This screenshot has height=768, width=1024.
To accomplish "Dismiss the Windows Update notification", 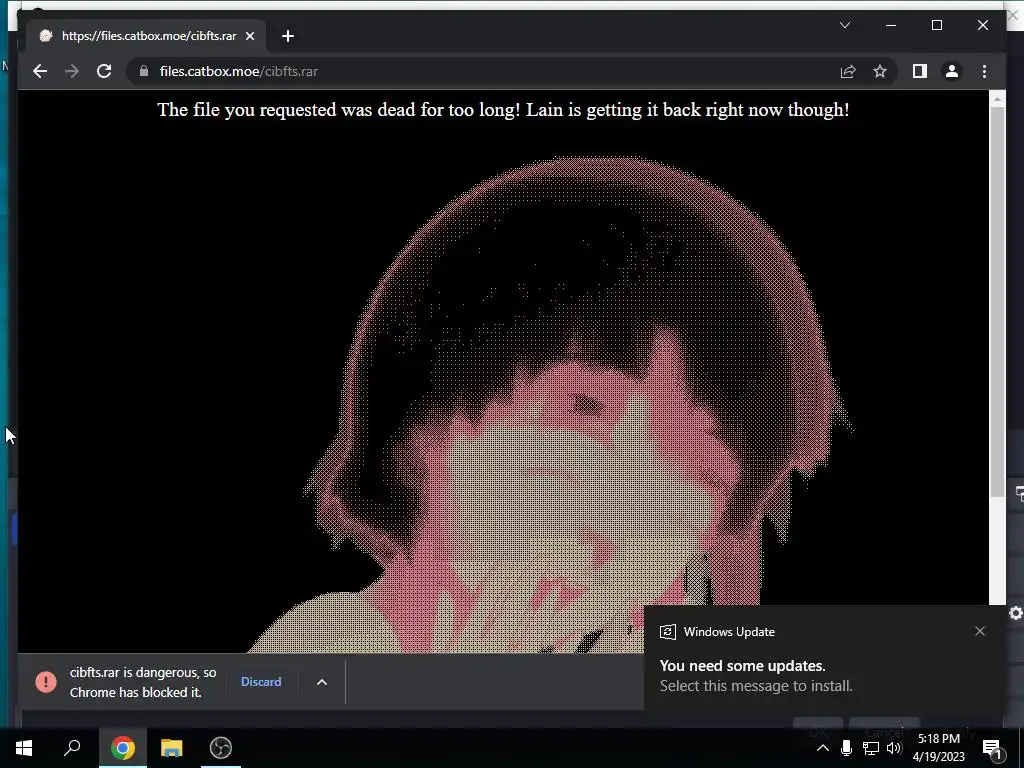I will (980, 631).
